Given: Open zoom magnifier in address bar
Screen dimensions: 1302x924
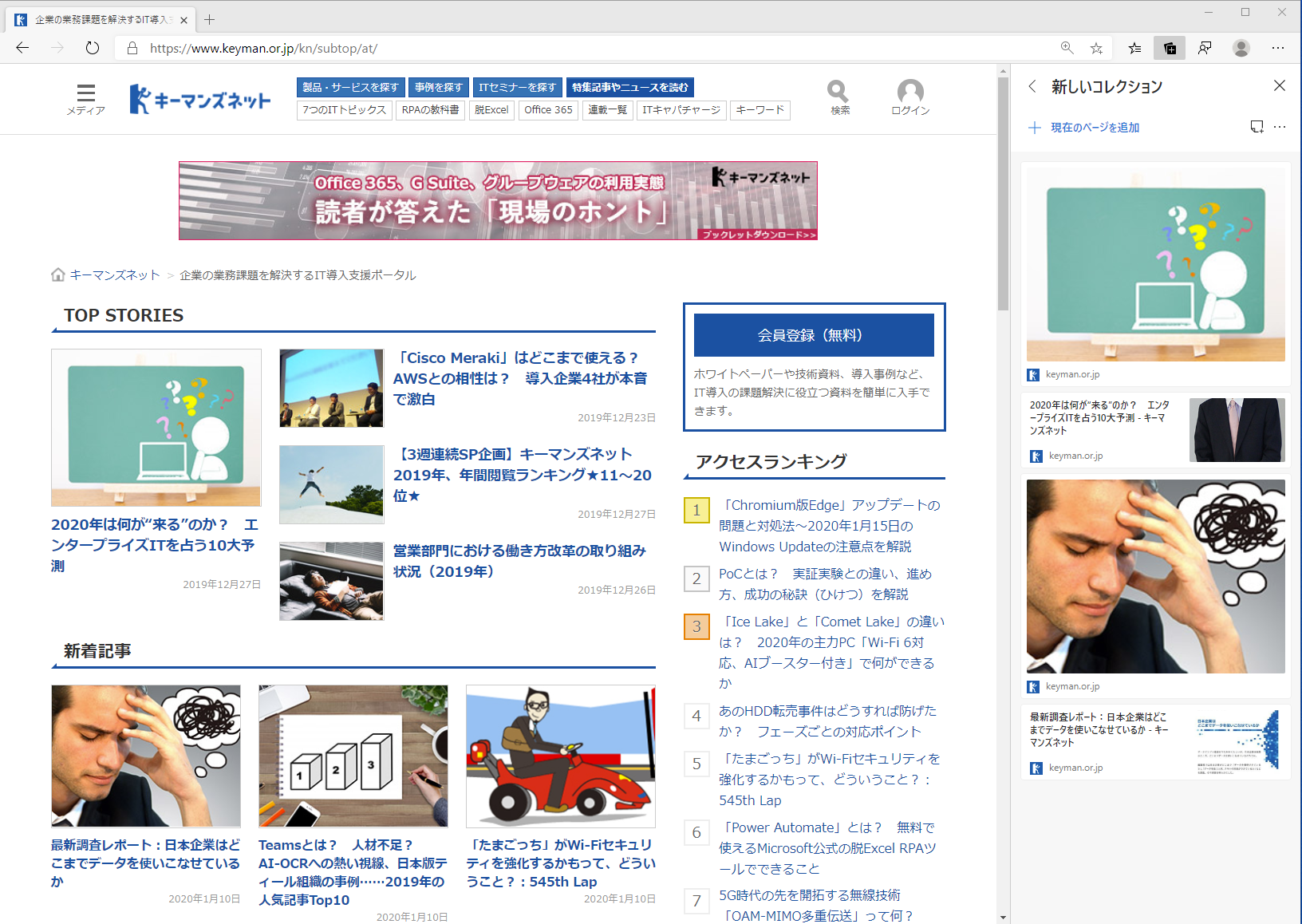Looking at the screenshot, I should 1067,48.
